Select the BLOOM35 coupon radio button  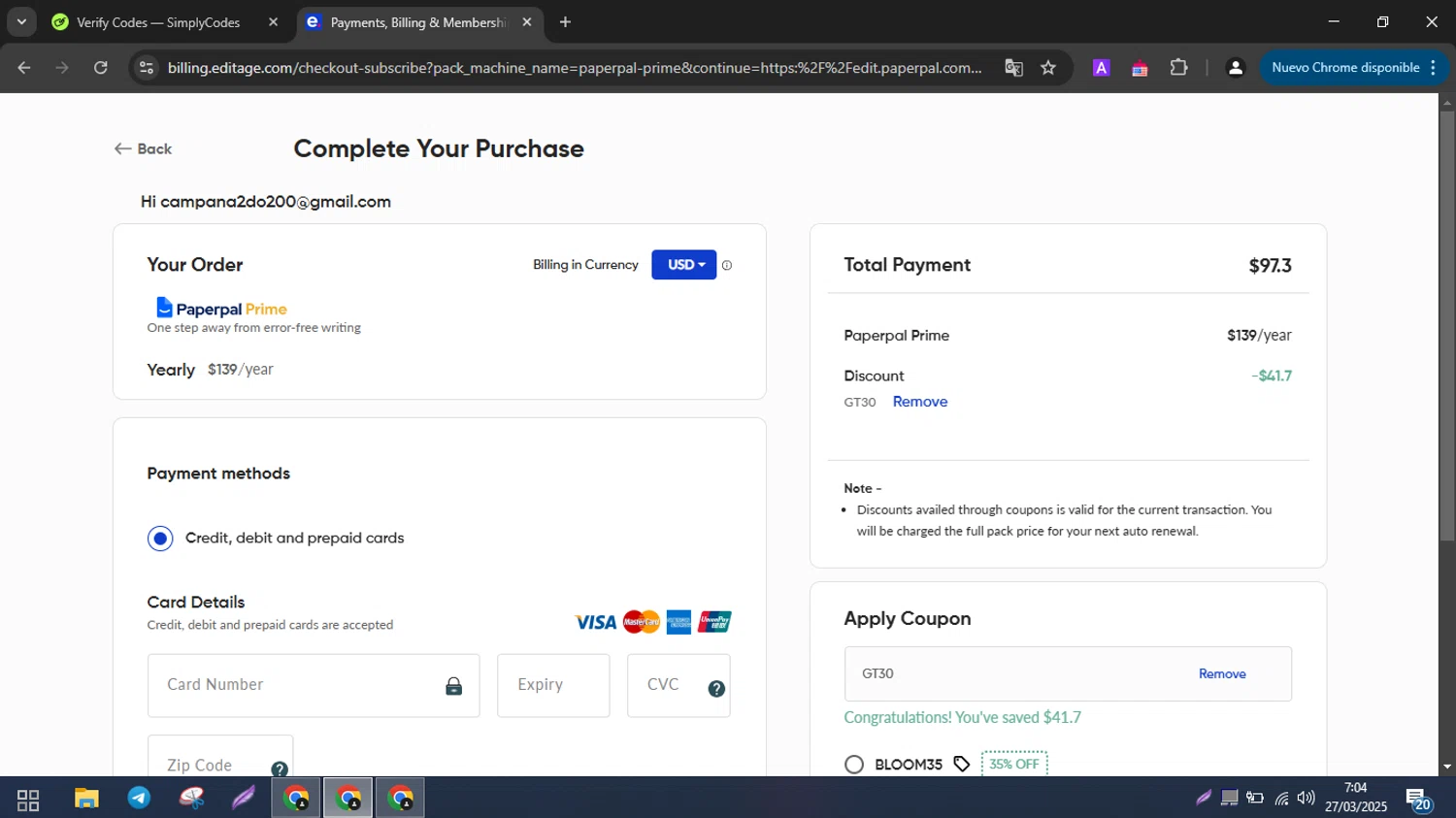click(x=854, y=765)
